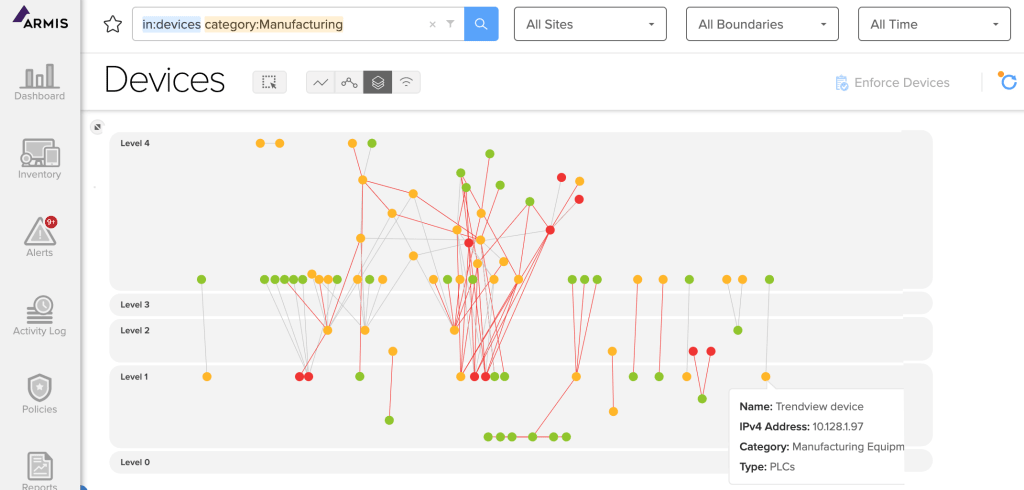
Task: Open the search filter funnel icon
Action: click(450, 24)
